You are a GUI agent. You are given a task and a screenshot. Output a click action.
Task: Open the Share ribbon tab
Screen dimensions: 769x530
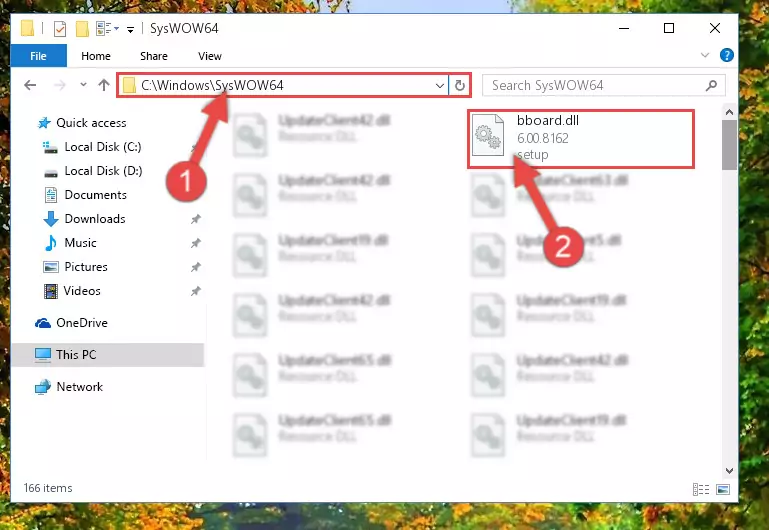pyautogui.click(x=154, y=56)
